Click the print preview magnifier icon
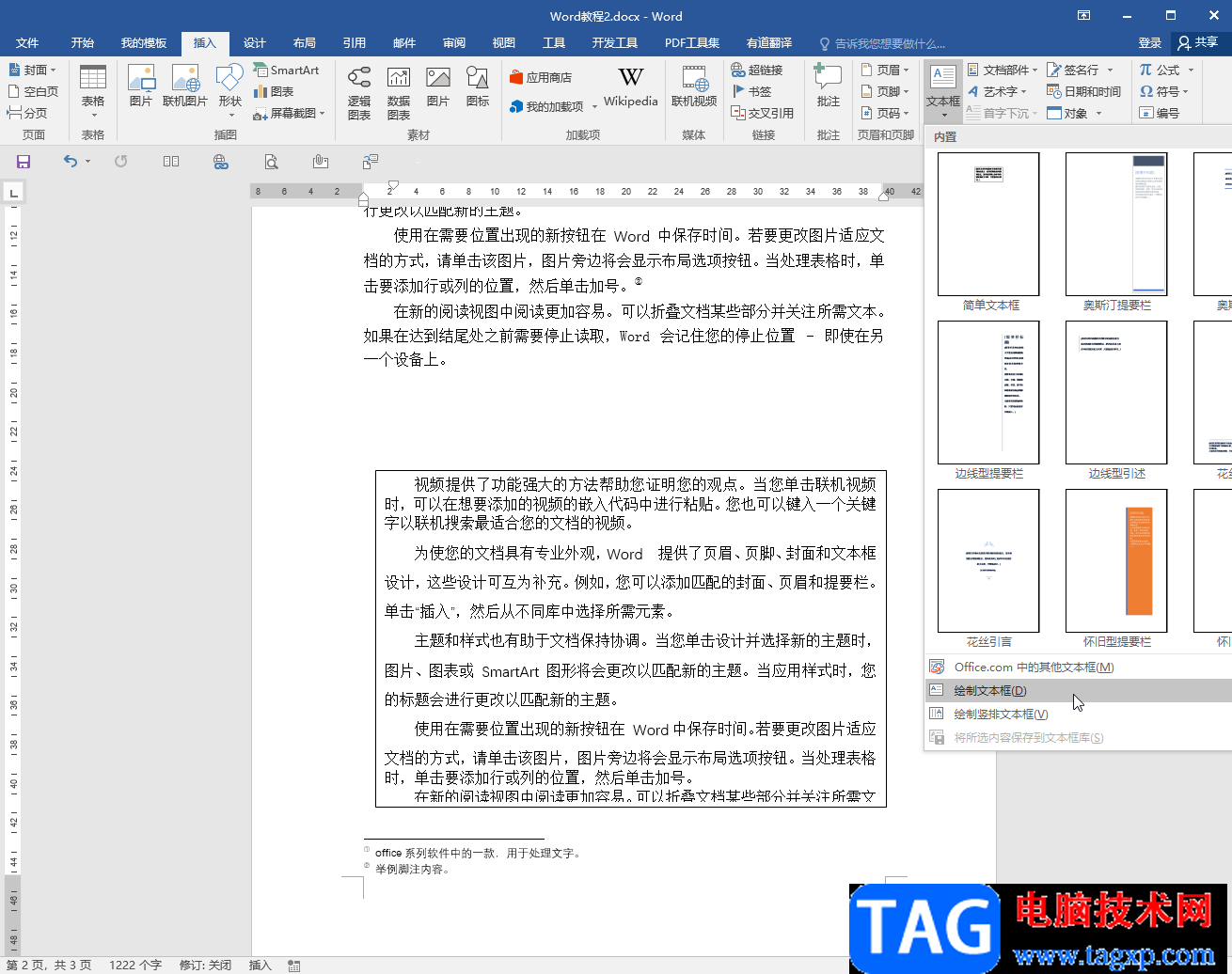The width and height of the screenshot is (1232, 974). click(271, 162)
